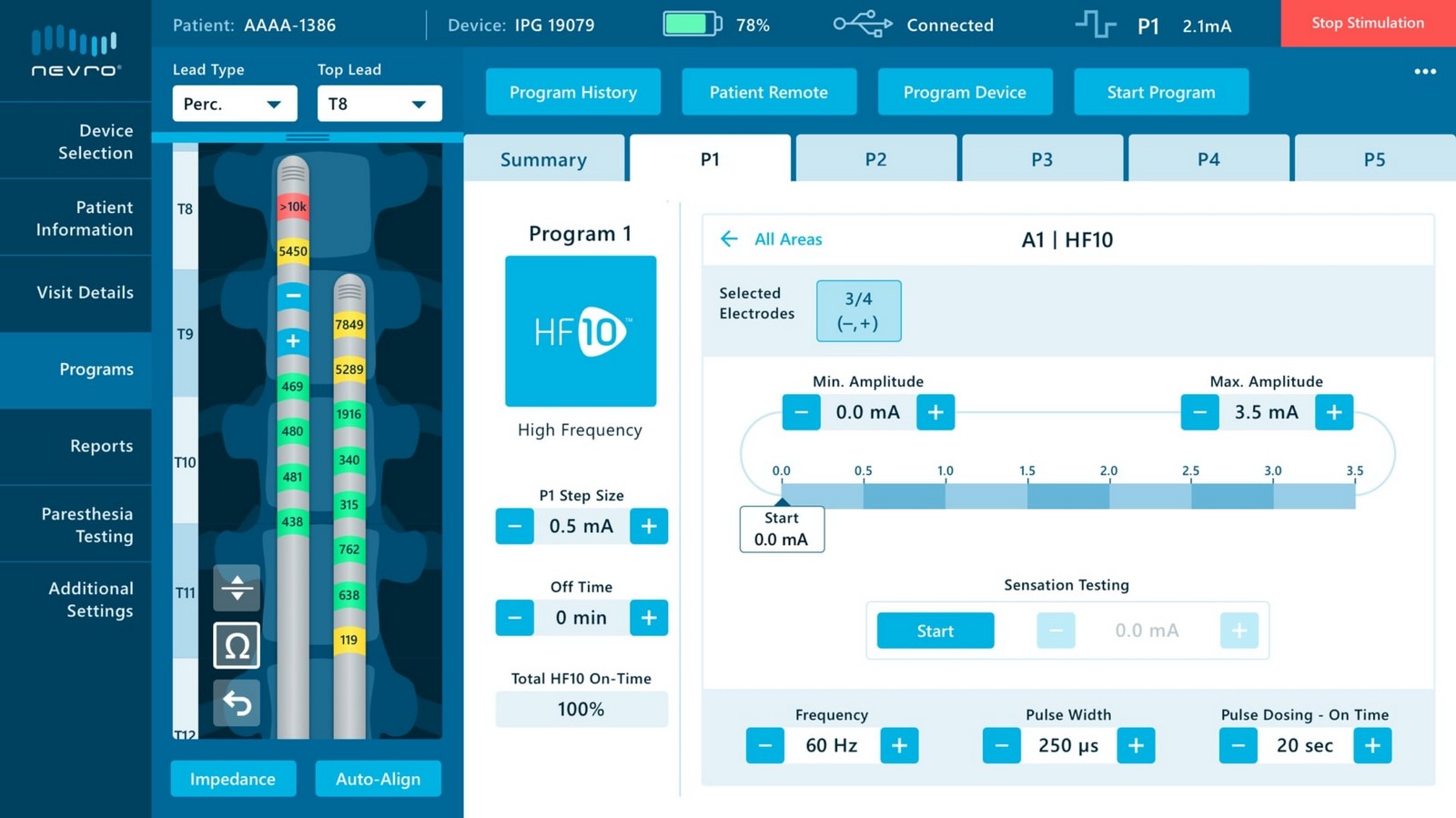Decrease P1 Step Size with minus
1456x818 pixels.
(515, 526)
